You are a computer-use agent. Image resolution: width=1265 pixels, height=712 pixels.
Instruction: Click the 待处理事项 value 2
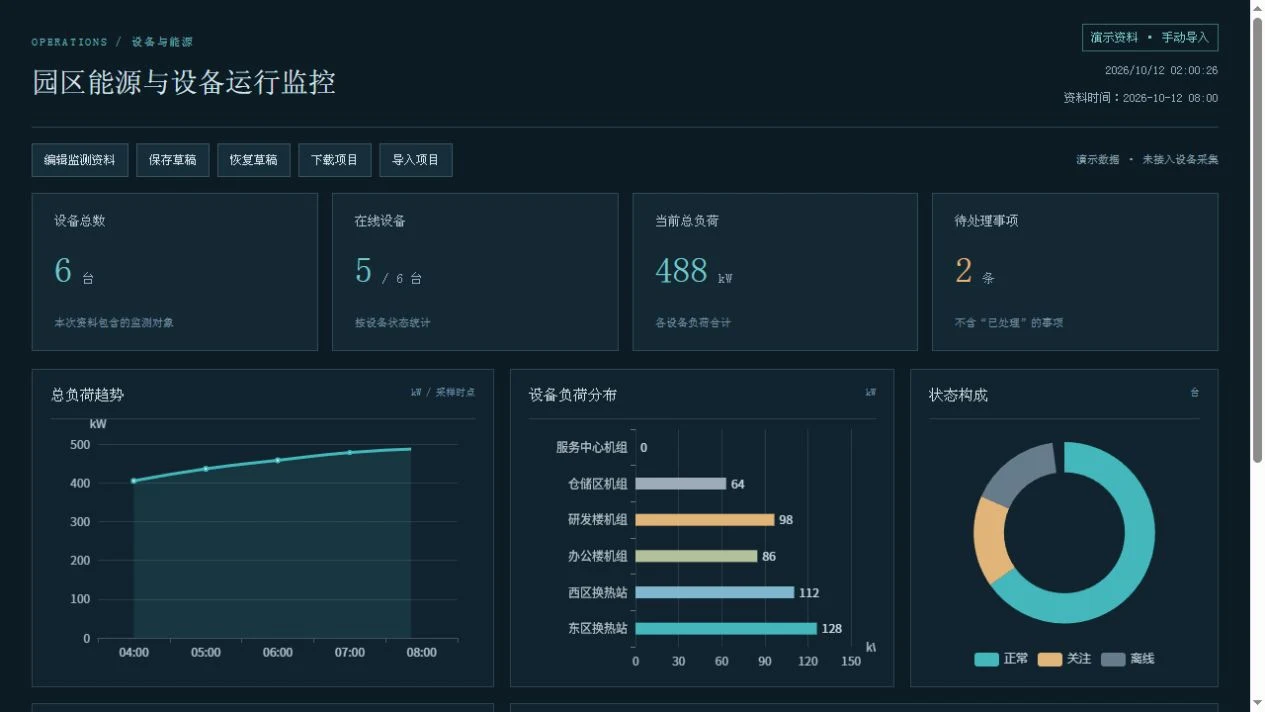[964, 270]
